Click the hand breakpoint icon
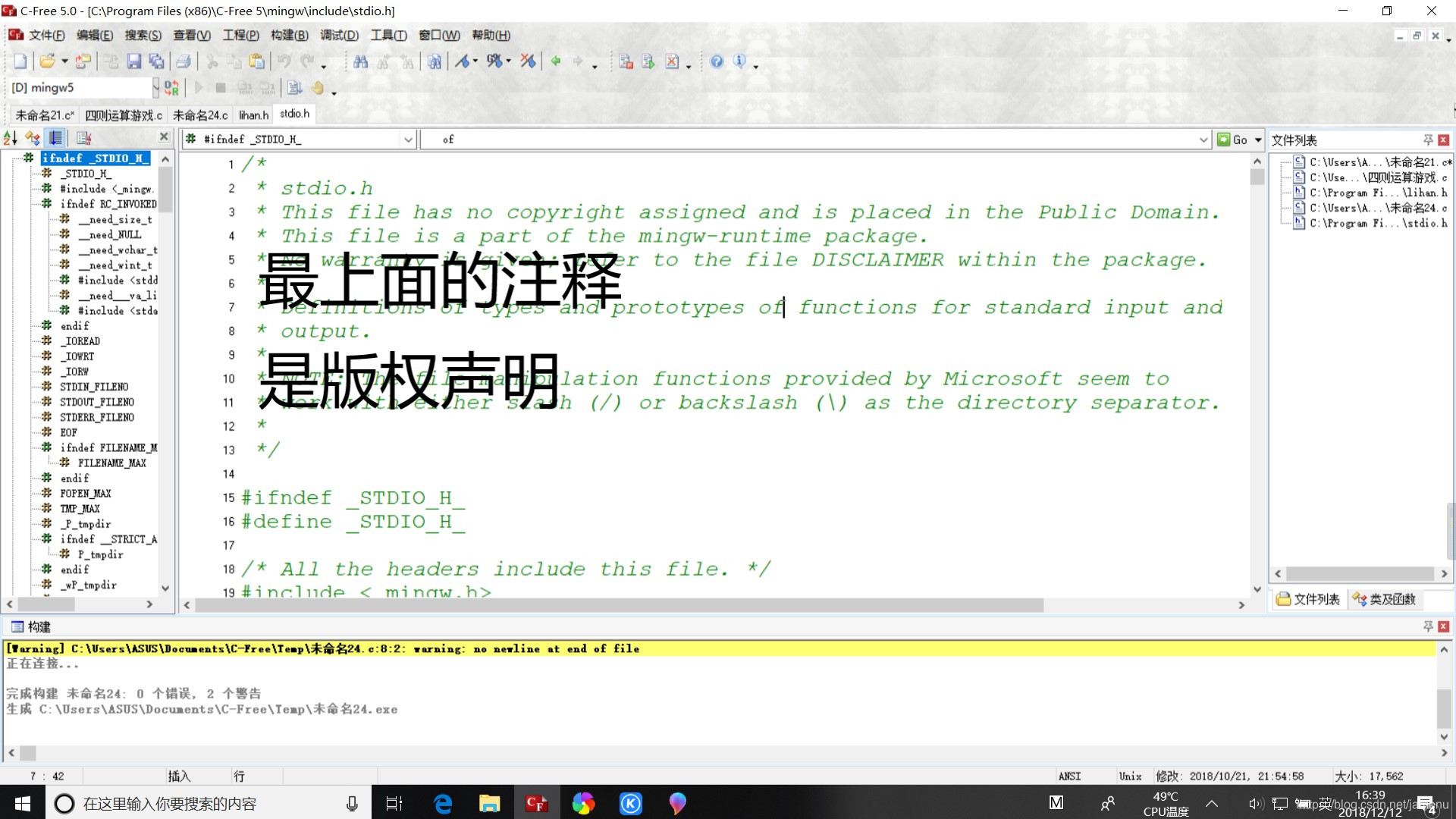Viewport: 1456px width, 819px height. click(317, 88)
